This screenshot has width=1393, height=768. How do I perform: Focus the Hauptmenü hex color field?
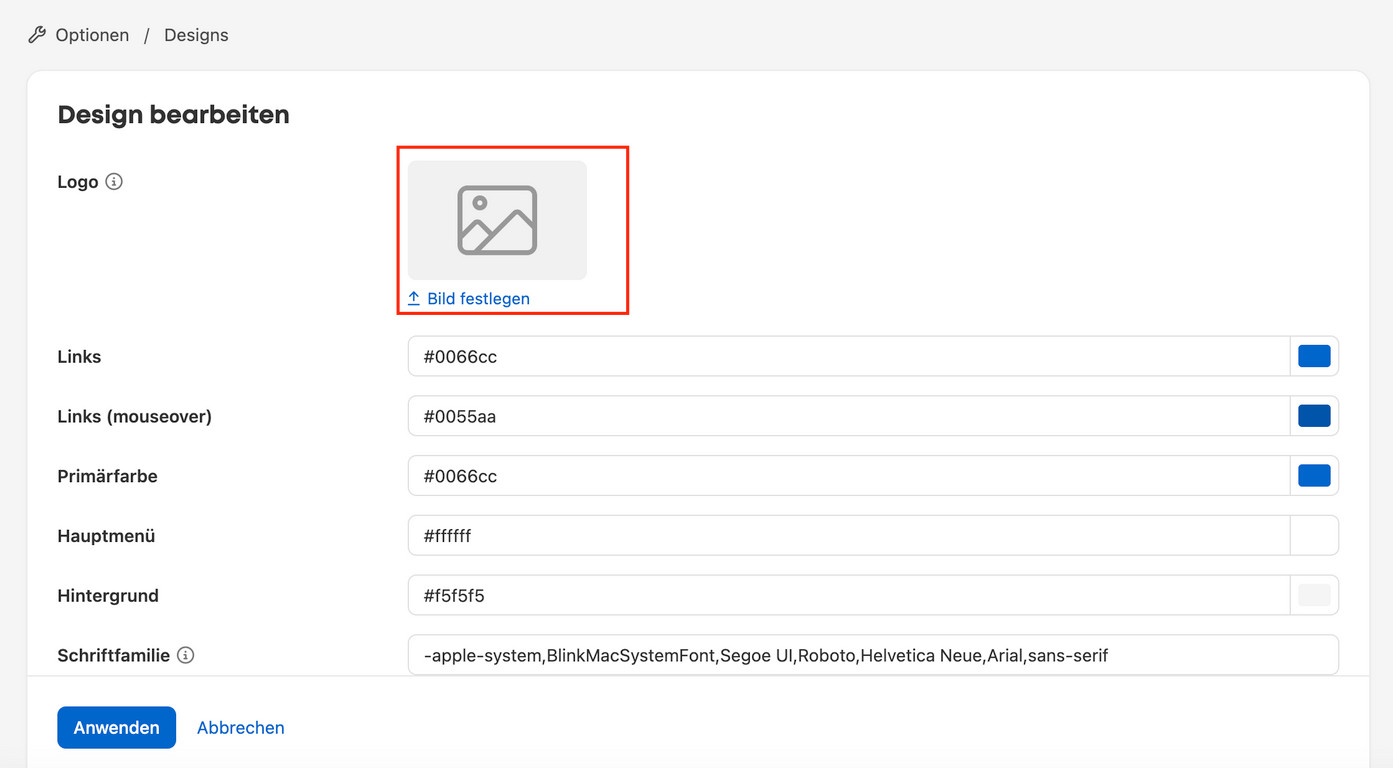pyautogui.click(x=848, y=536)
